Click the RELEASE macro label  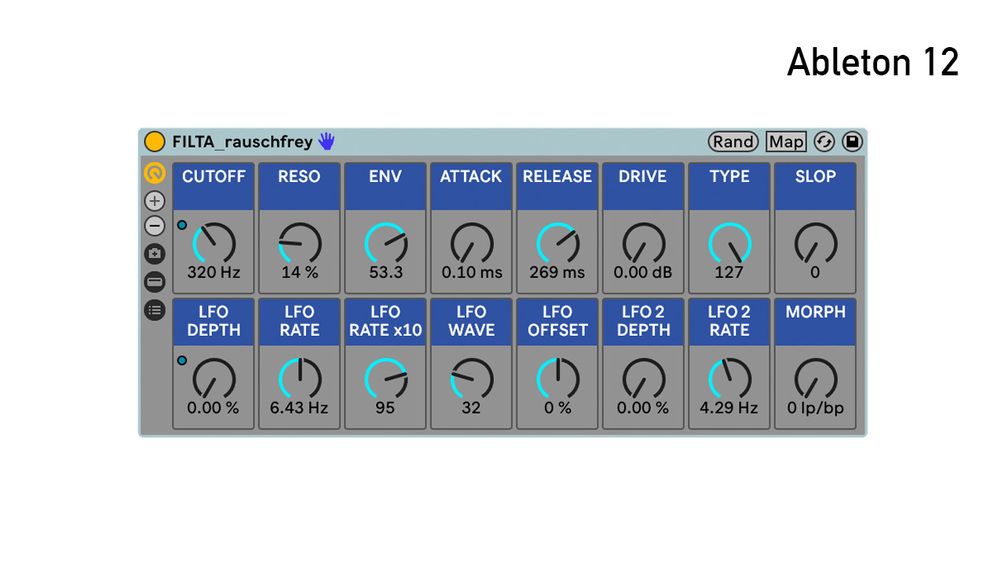point(557,177)
